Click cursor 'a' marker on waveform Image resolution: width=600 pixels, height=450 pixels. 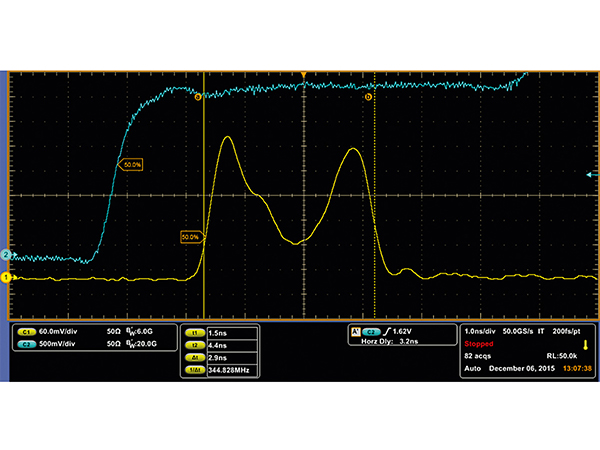pyautogui.click(x=198, y=97)
